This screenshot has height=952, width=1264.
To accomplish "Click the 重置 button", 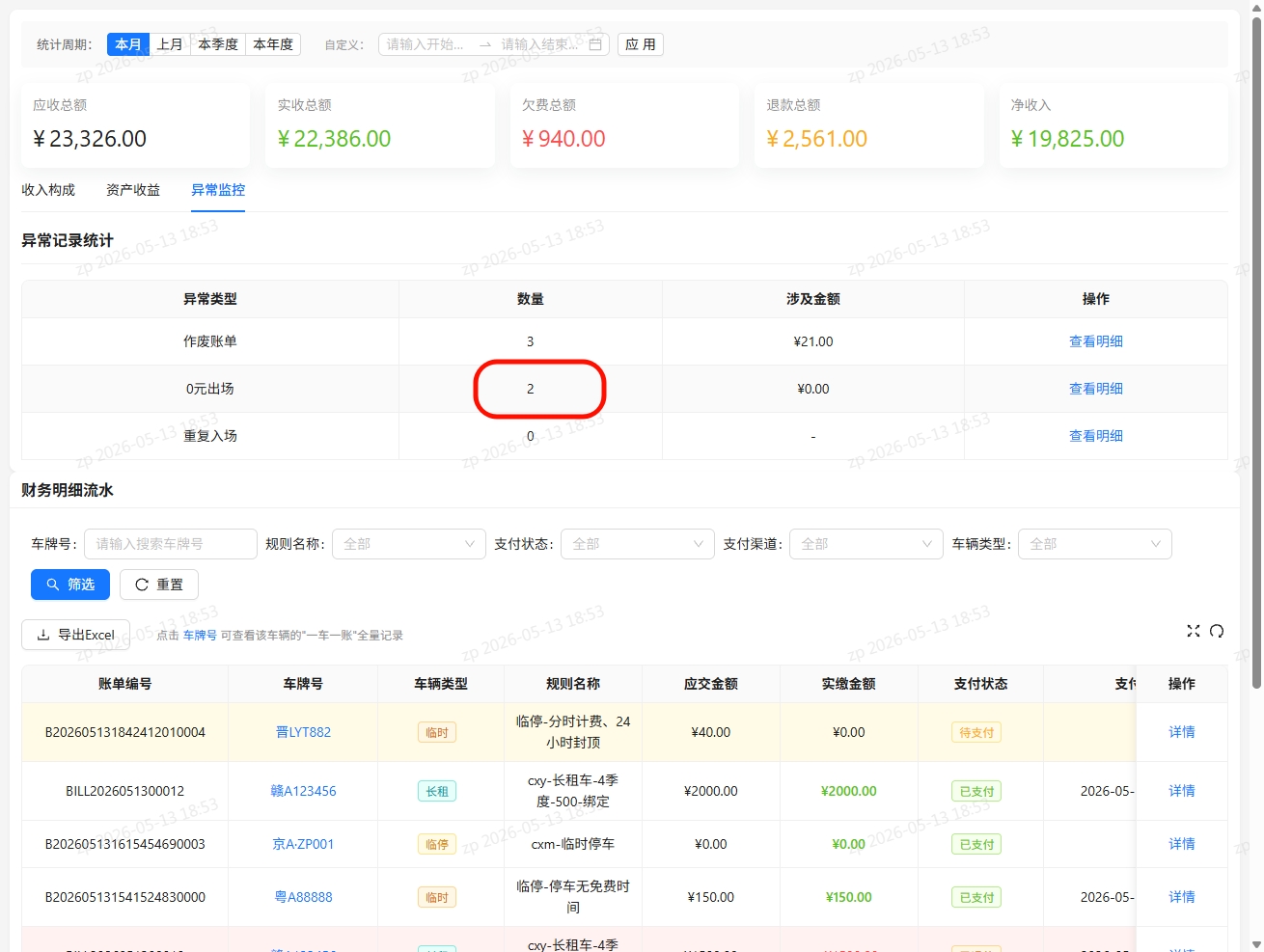I will [159, 585].
